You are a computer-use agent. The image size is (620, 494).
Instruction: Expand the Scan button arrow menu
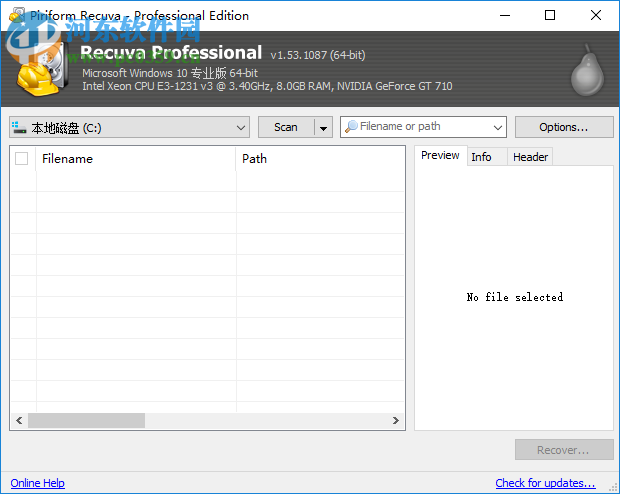click(x=323, y=127)
